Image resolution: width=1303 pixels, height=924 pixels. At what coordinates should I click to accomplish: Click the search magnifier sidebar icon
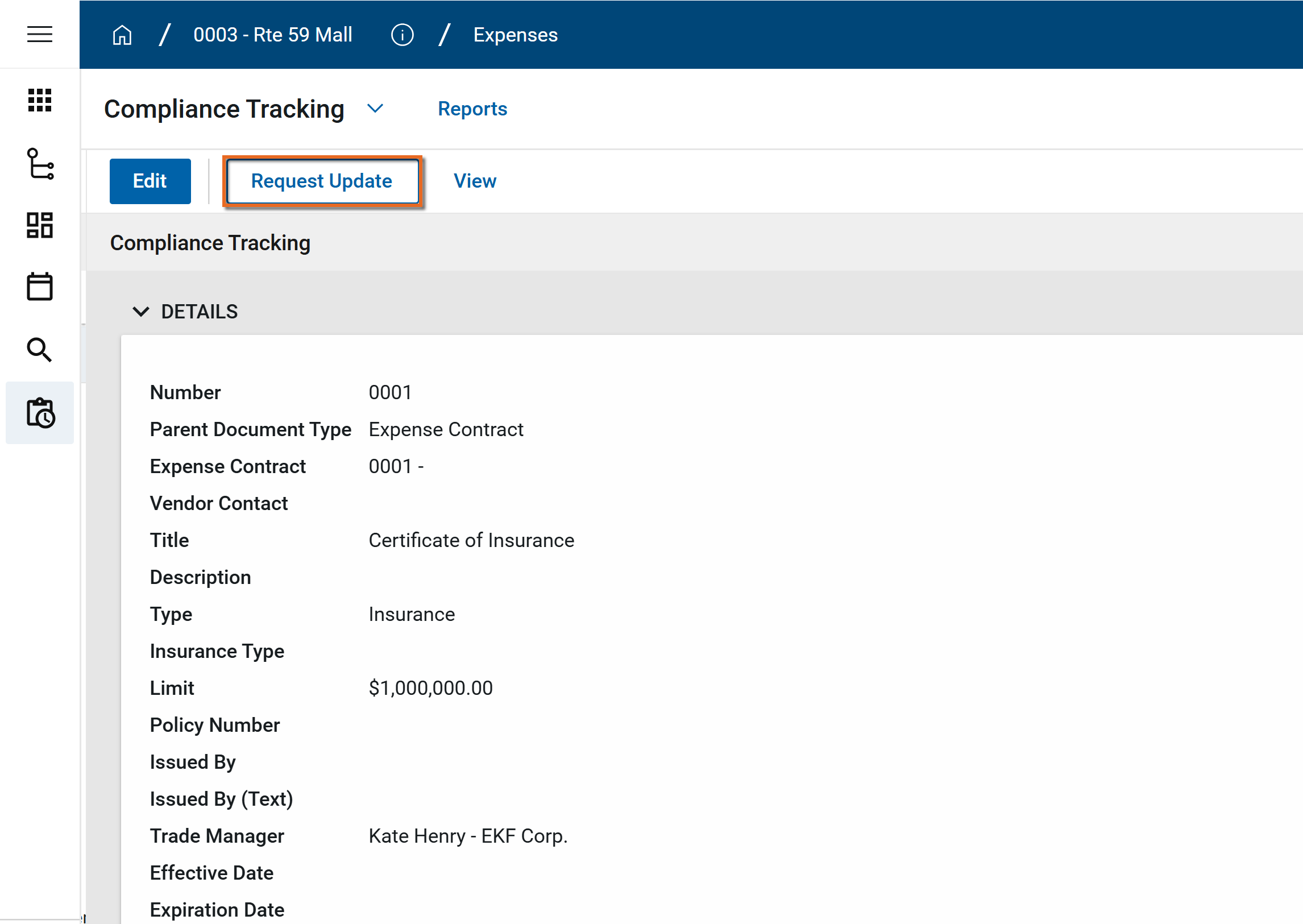(x=39, y=349)
